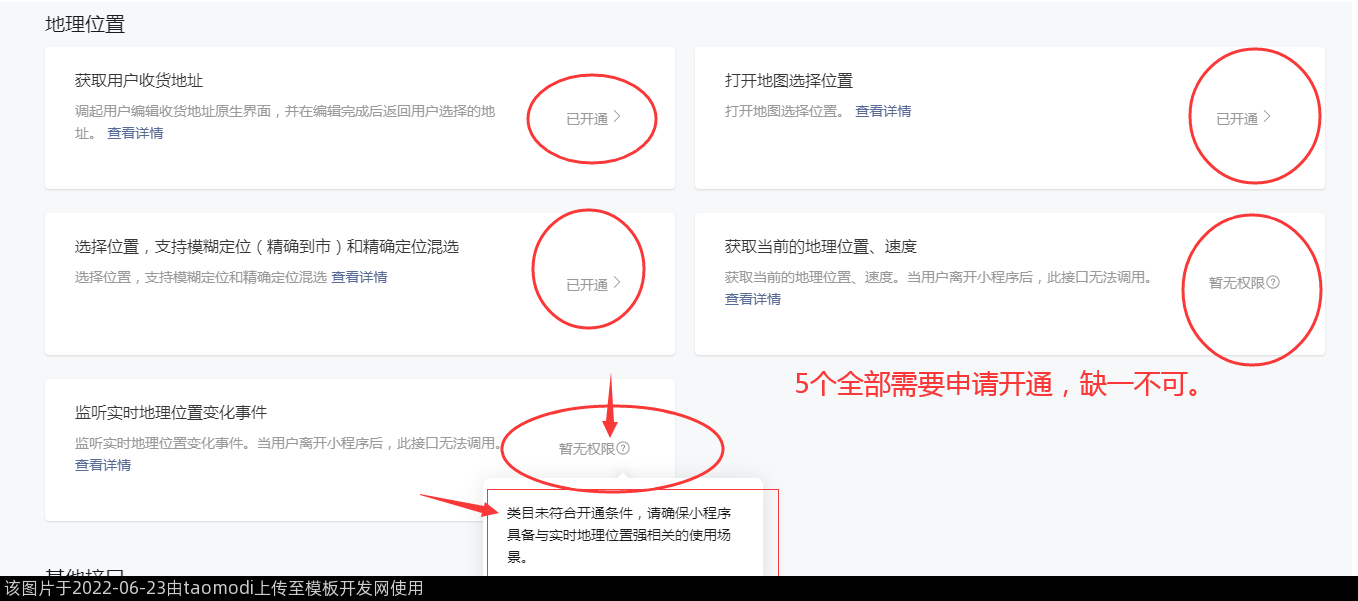Image resolution: width=1358 pixels, height=601 pixels.
Task: Select 暂无权限 label in 监听实时地理位置变化事件 card
Action: pos(587,449)
